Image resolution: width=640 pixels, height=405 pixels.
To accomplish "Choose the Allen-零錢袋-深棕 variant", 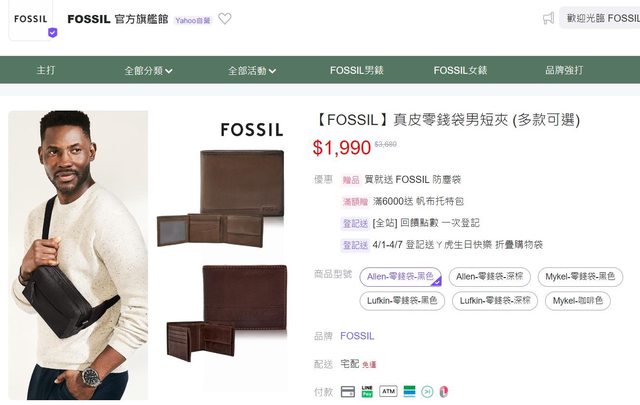I will click(490, 277).
